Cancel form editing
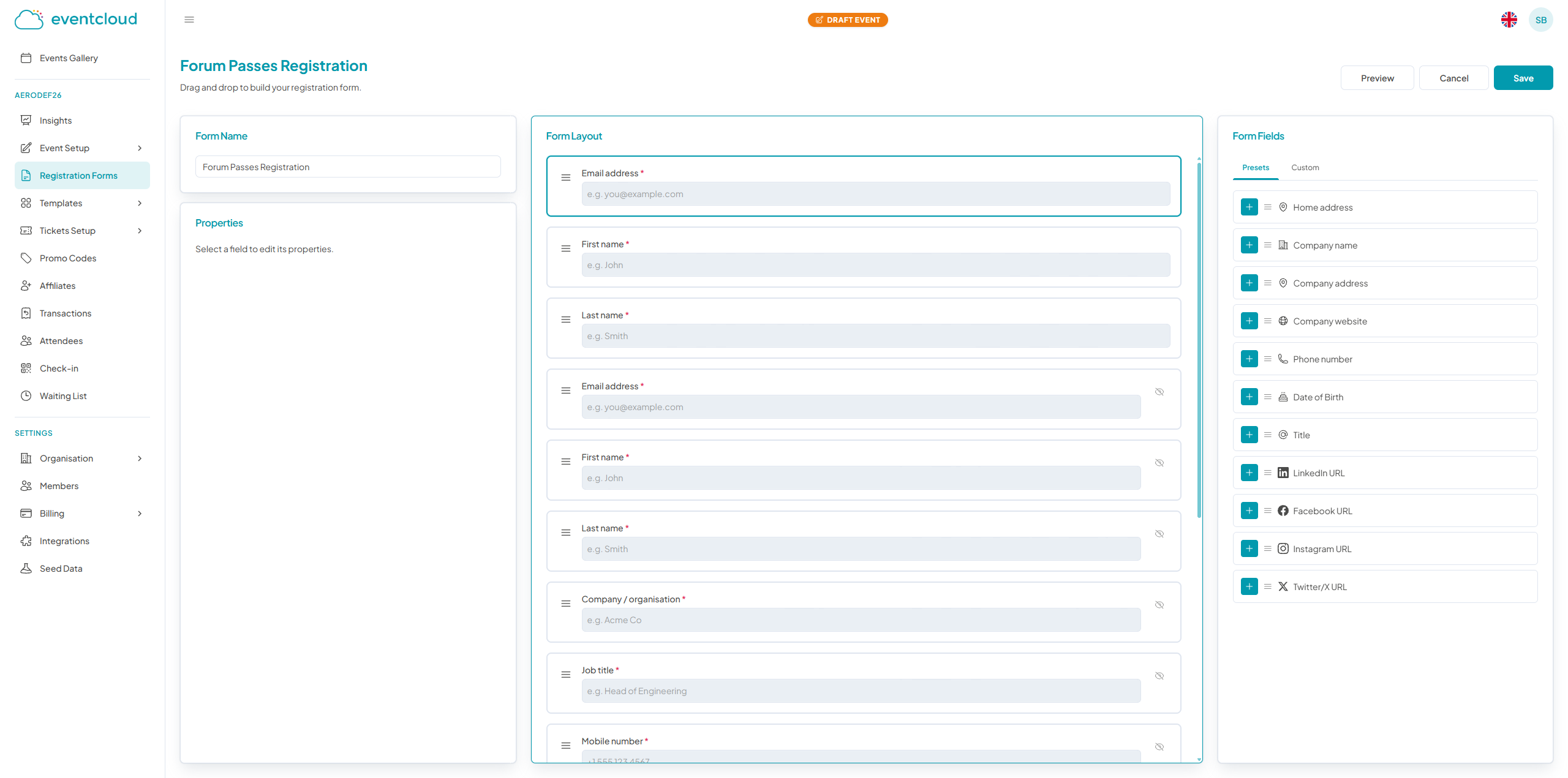Image resolution: width=1568 pixels, height=778 pixels. point(1453,78)
